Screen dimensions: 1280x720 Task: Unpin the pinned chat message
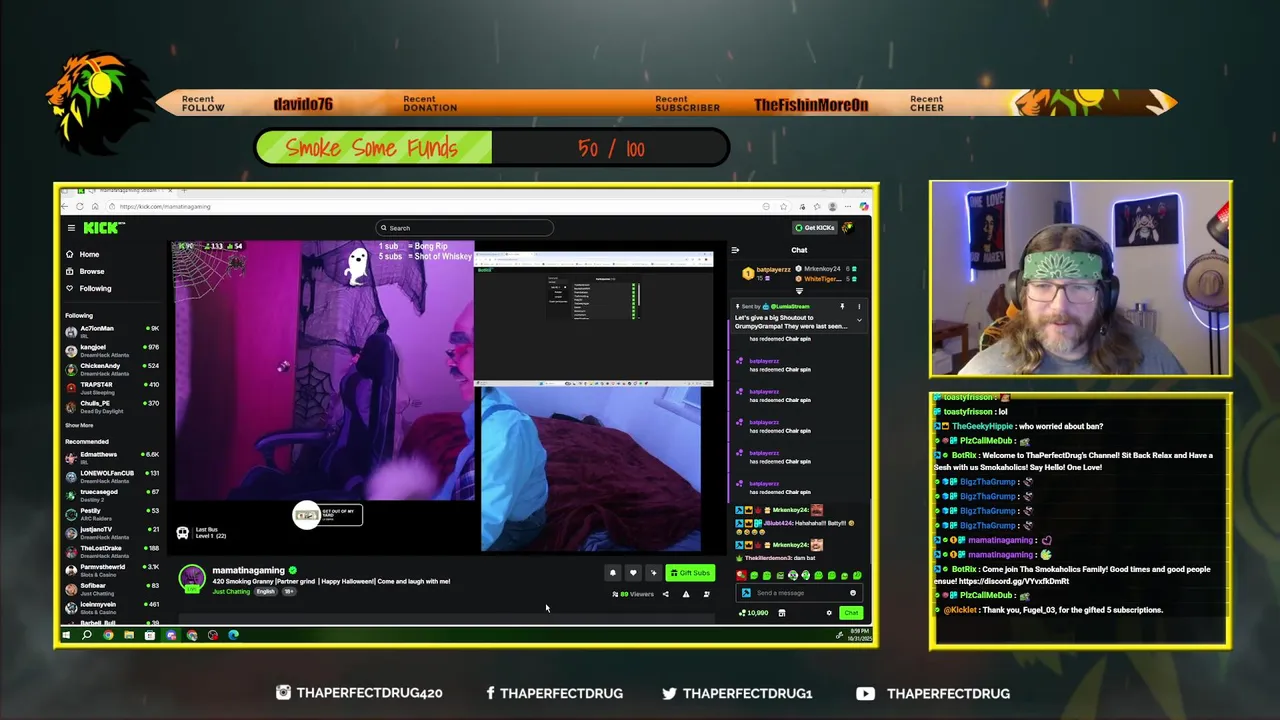pyautogui.click(x=842, y=306)
